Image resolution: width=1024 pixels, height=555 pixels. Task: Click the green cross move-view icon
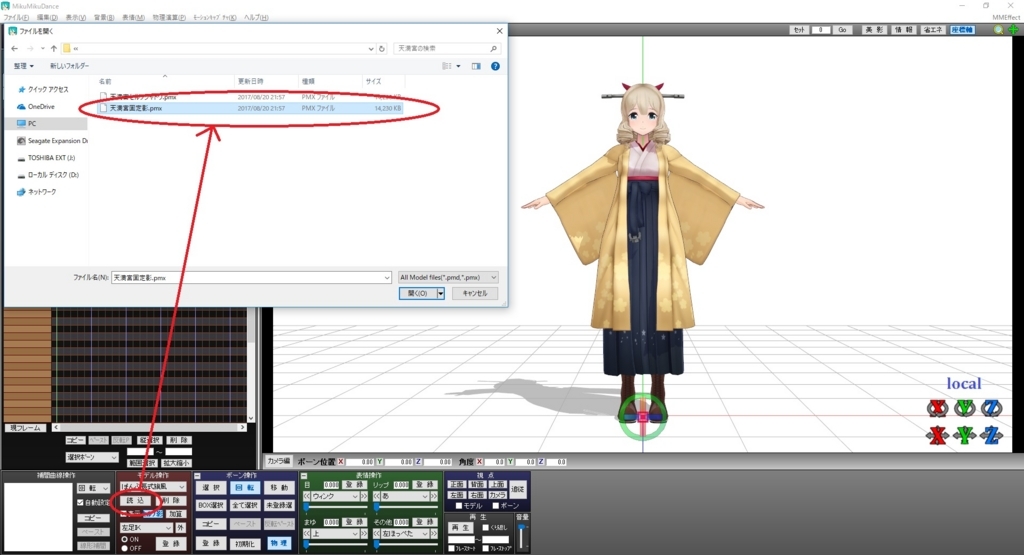[x=1014, y=30]
